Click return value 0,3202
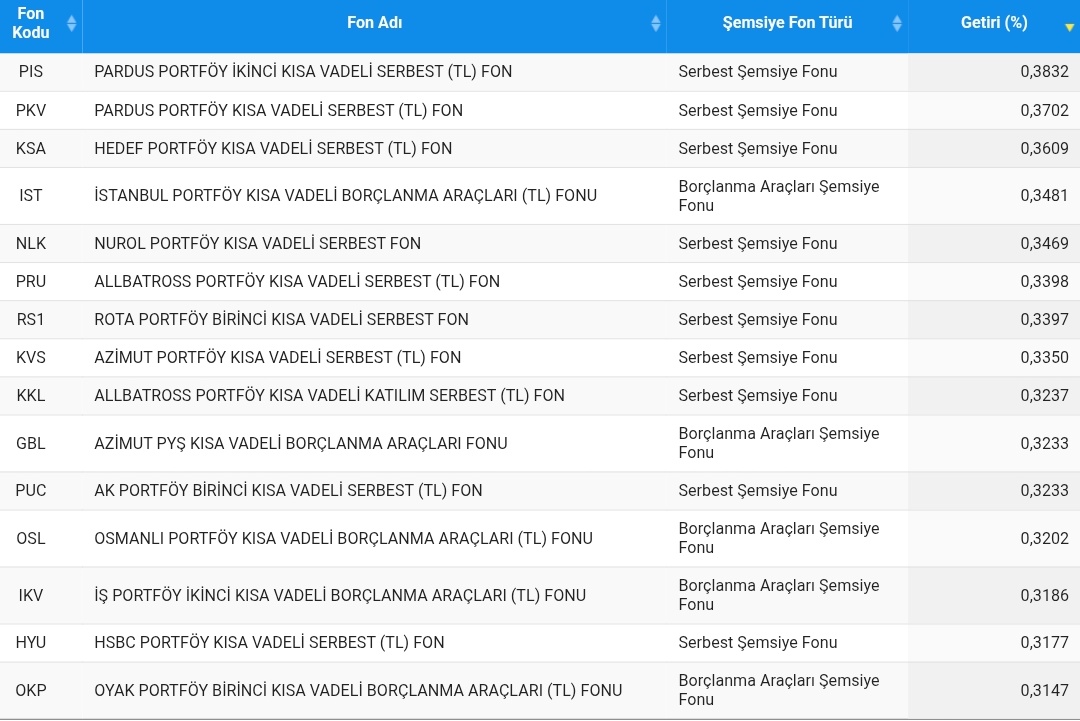Viewport: 1080px width, 721px height. [x=1044, y=538]
